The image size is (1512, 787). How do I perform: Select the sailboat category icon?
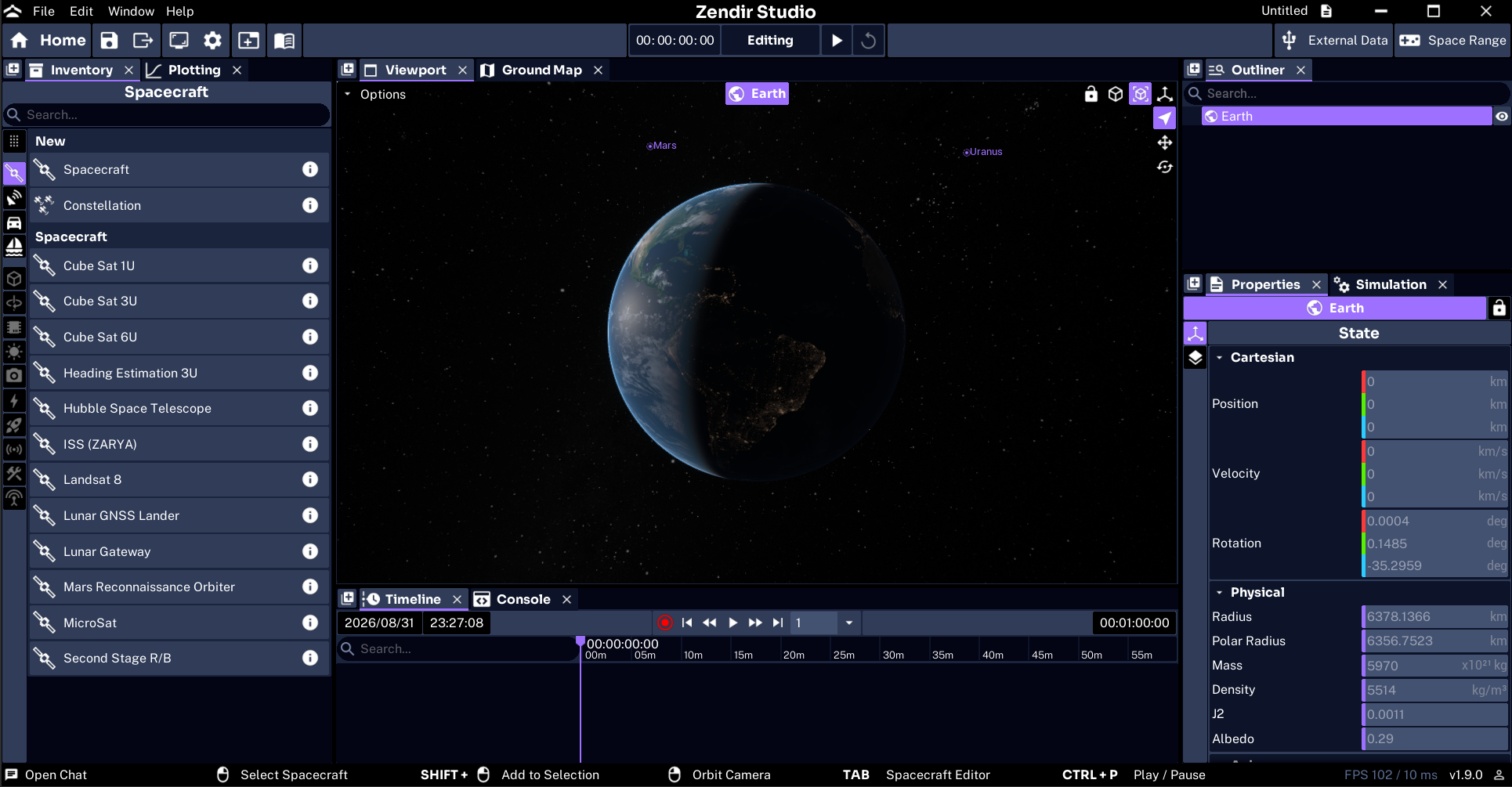[x=14, y=247]
